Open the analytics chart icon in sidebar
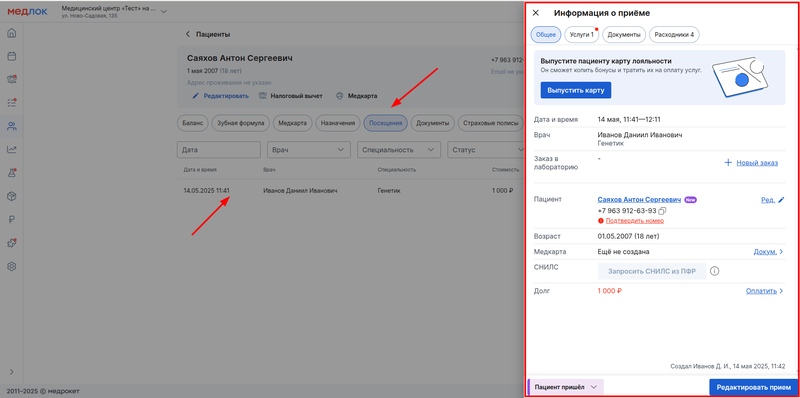The width and height of the screenshot is (800, 398). [11, 150]
